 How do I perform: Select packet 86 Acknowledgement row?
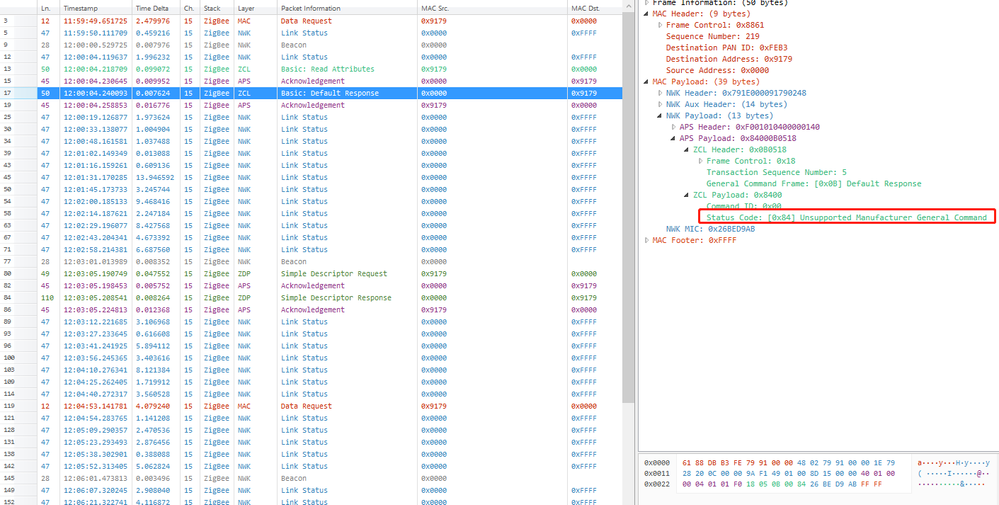click(311, 309)
